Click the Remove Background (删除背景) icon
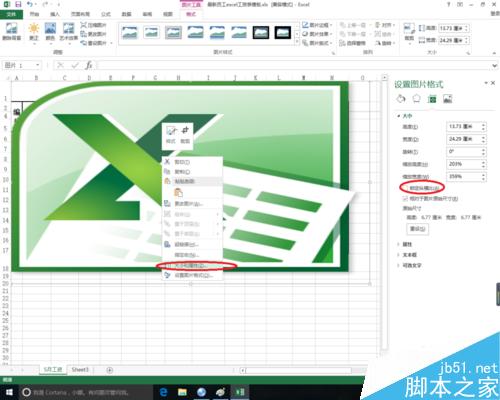This screenshot has width=500, height=400. [x=11, y=28]
